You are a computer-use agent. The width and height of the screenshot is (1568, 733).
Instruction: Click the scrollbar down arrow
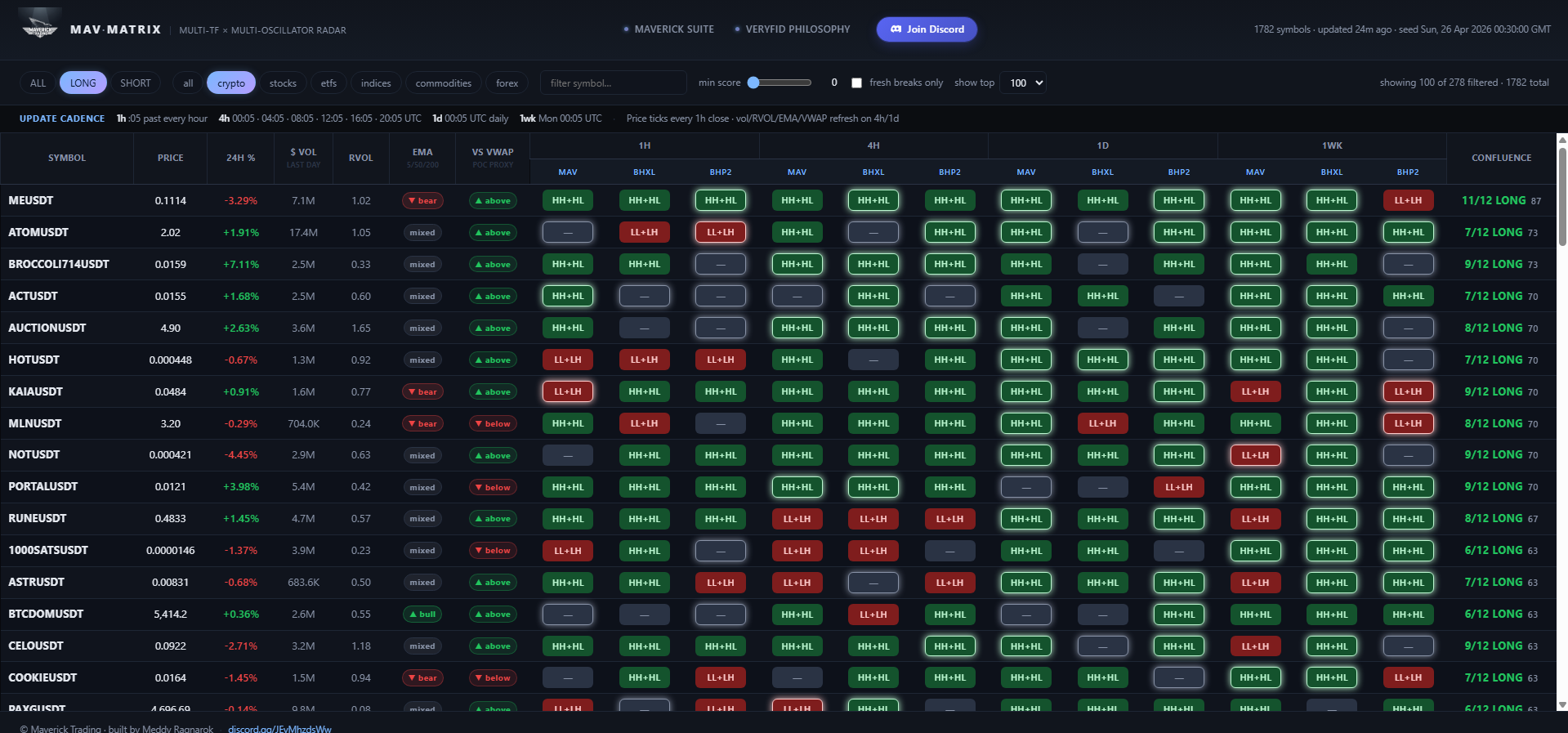click(x=1562, y=704)
